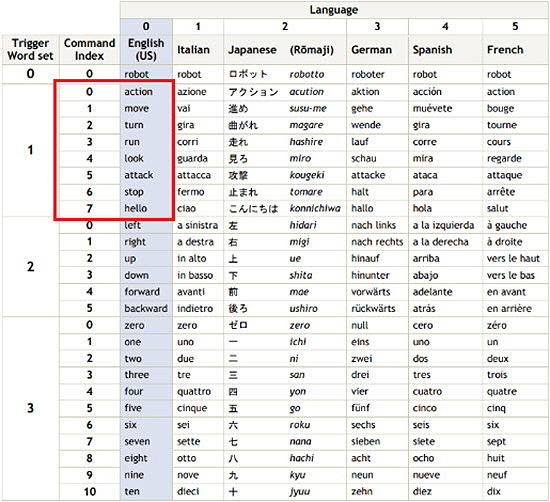
Task: Click the 'Japanese' column header
Action: click(x=252, y=50)
